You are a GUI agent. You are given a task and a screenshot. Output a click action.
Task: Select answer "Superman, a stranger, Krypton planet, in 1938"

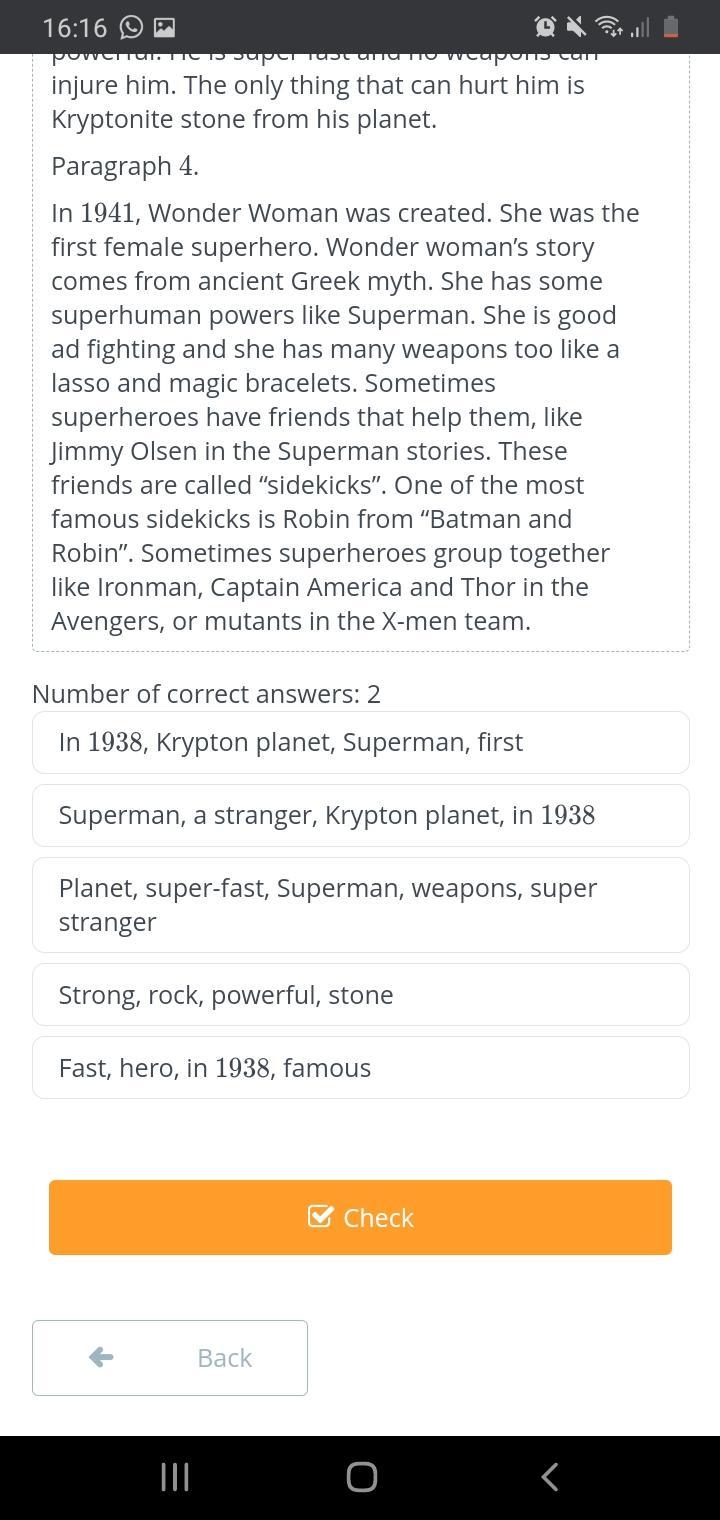pos(361,815)
